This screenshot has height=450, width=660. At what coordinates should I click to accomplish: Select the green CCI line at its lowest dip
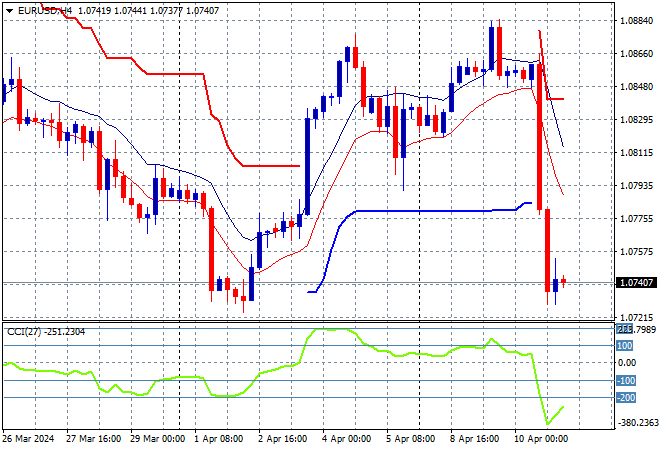pyautogui.click(x=548, y=423)
